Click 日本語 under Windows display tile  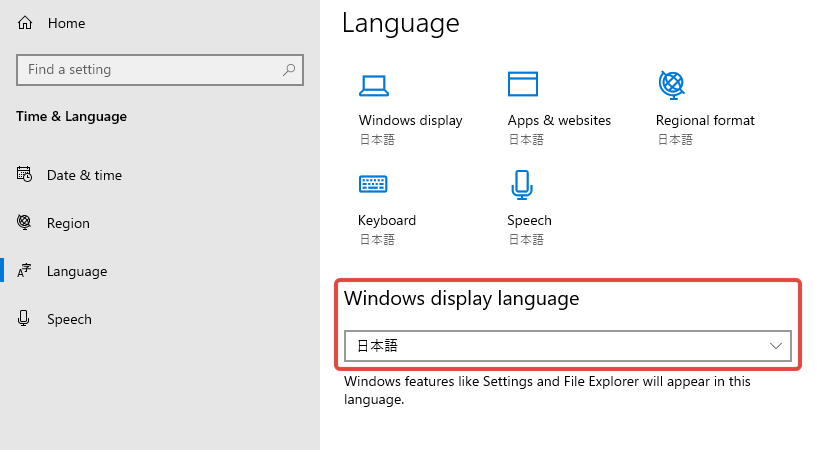point(377,140)
